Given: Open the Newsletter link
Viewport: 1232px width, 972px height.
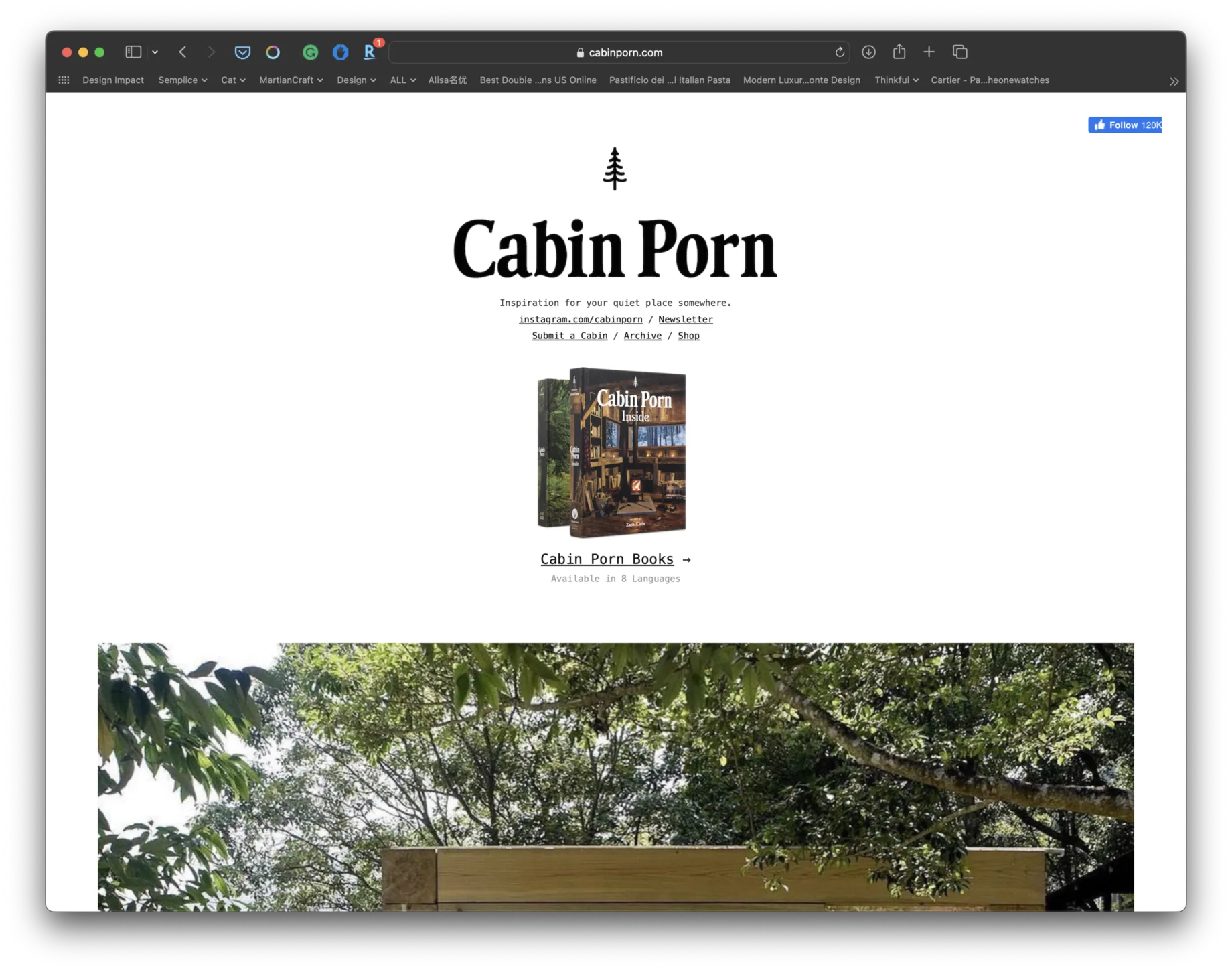Looking at the screenshot, I should pos(686,320).
